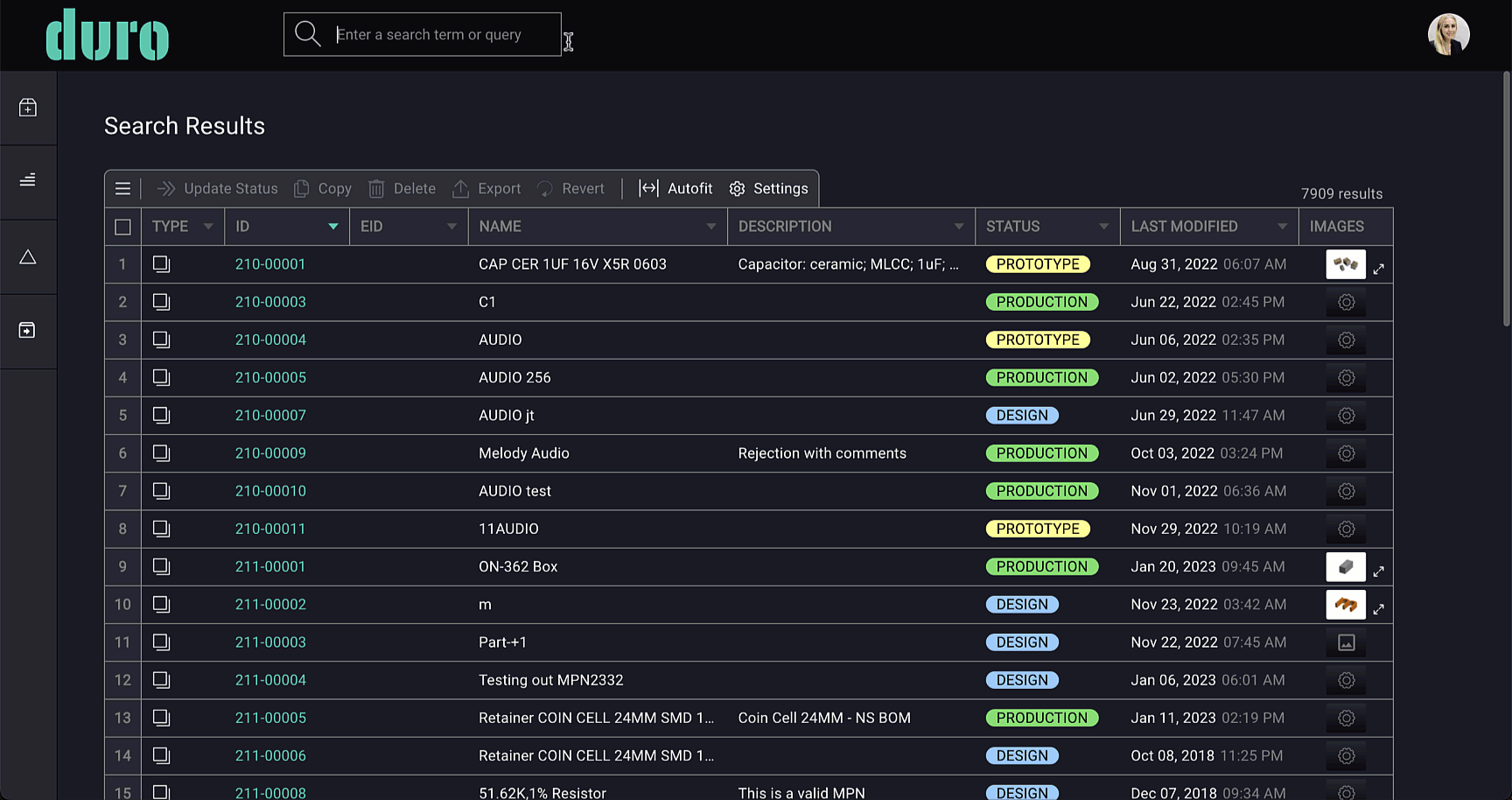
Task: Expand image for ON-362 Box row
Action: (x=1378, y=571)
